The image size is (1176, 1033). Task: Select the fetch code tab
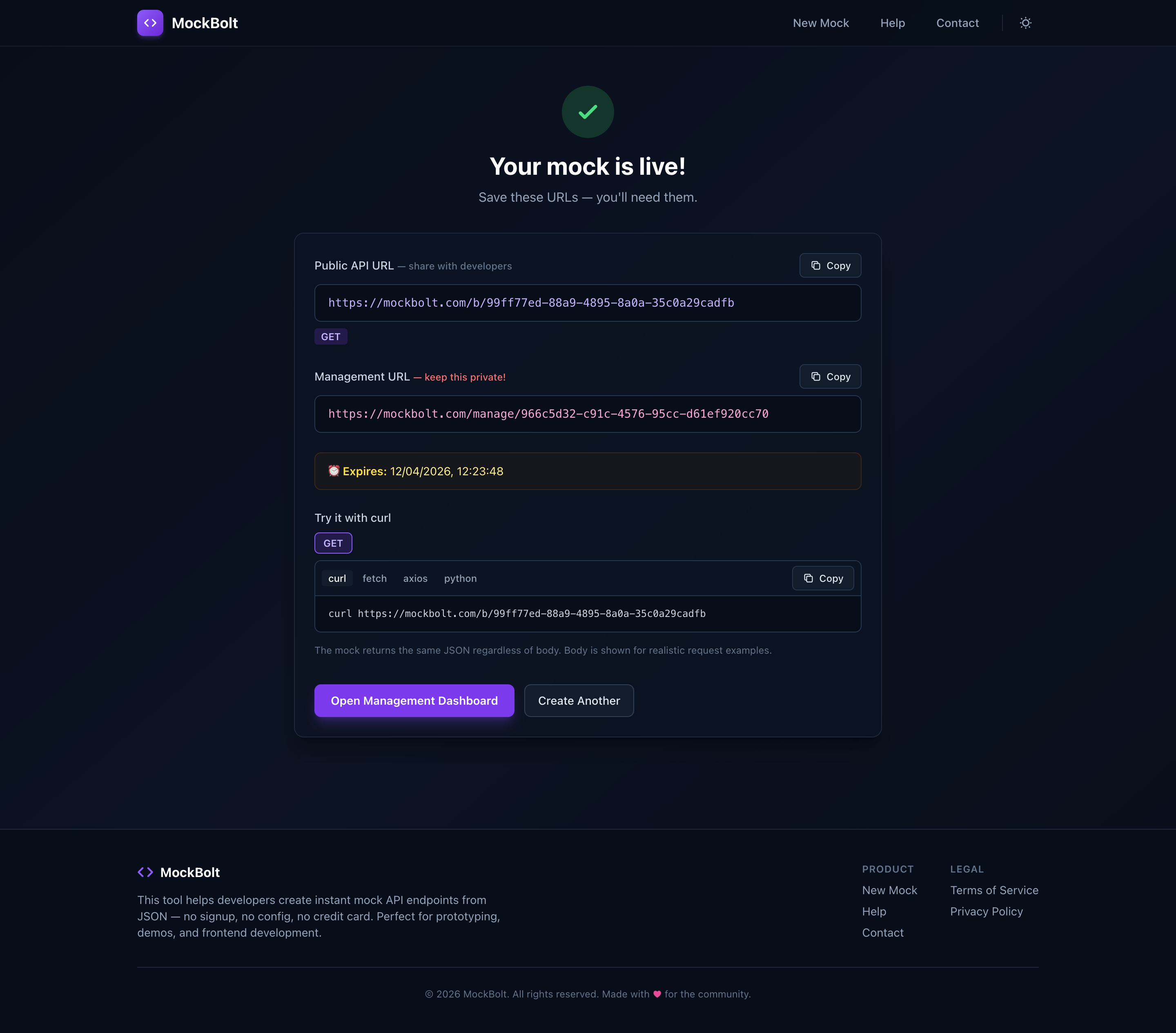374,578
